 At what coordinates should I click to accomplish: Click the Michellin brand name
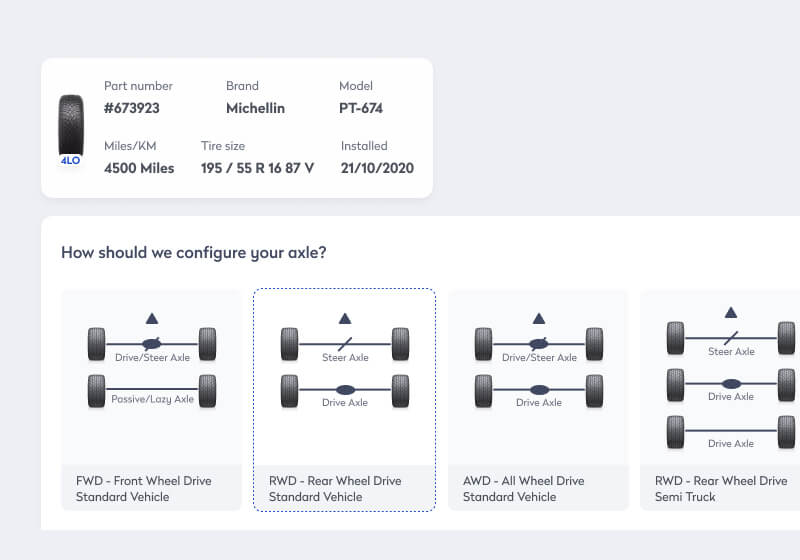[x=255, y=108]
